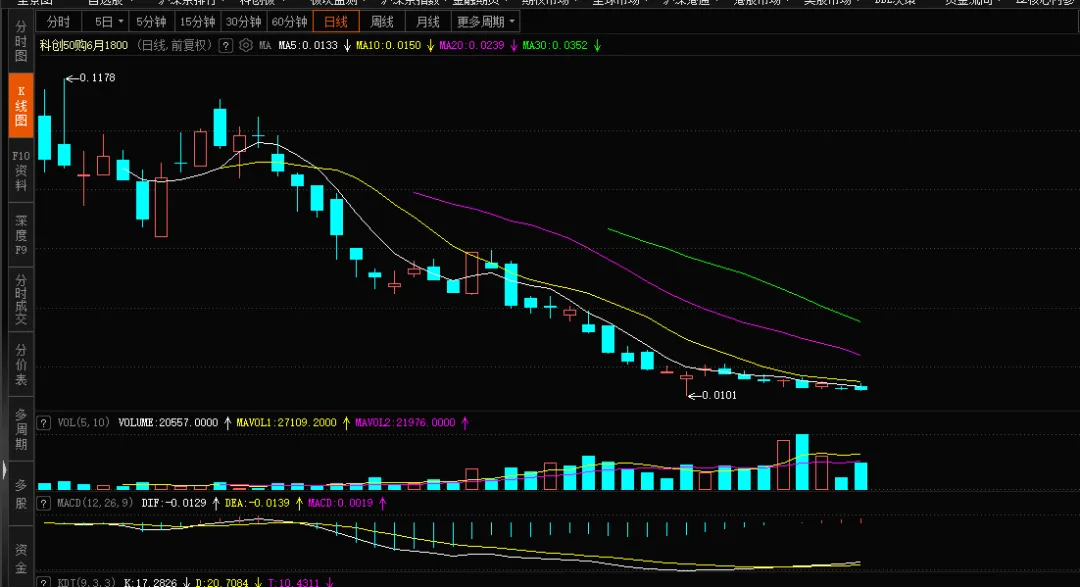Switch chart to 60分钟 period
The width and height of the screenshot is (1080, 587).
point(289,22)
